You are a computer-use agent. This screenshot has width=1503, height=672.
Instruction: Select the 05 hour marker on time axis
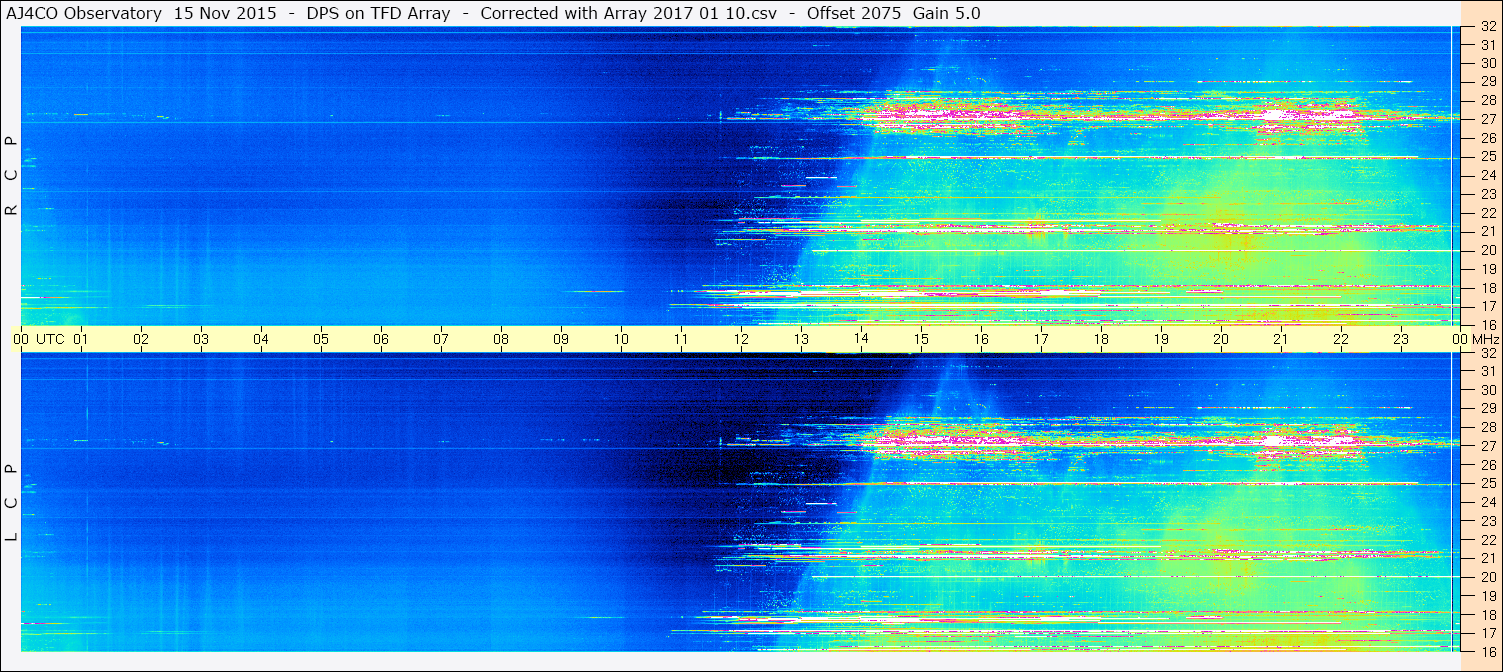(x=321, y=339)
